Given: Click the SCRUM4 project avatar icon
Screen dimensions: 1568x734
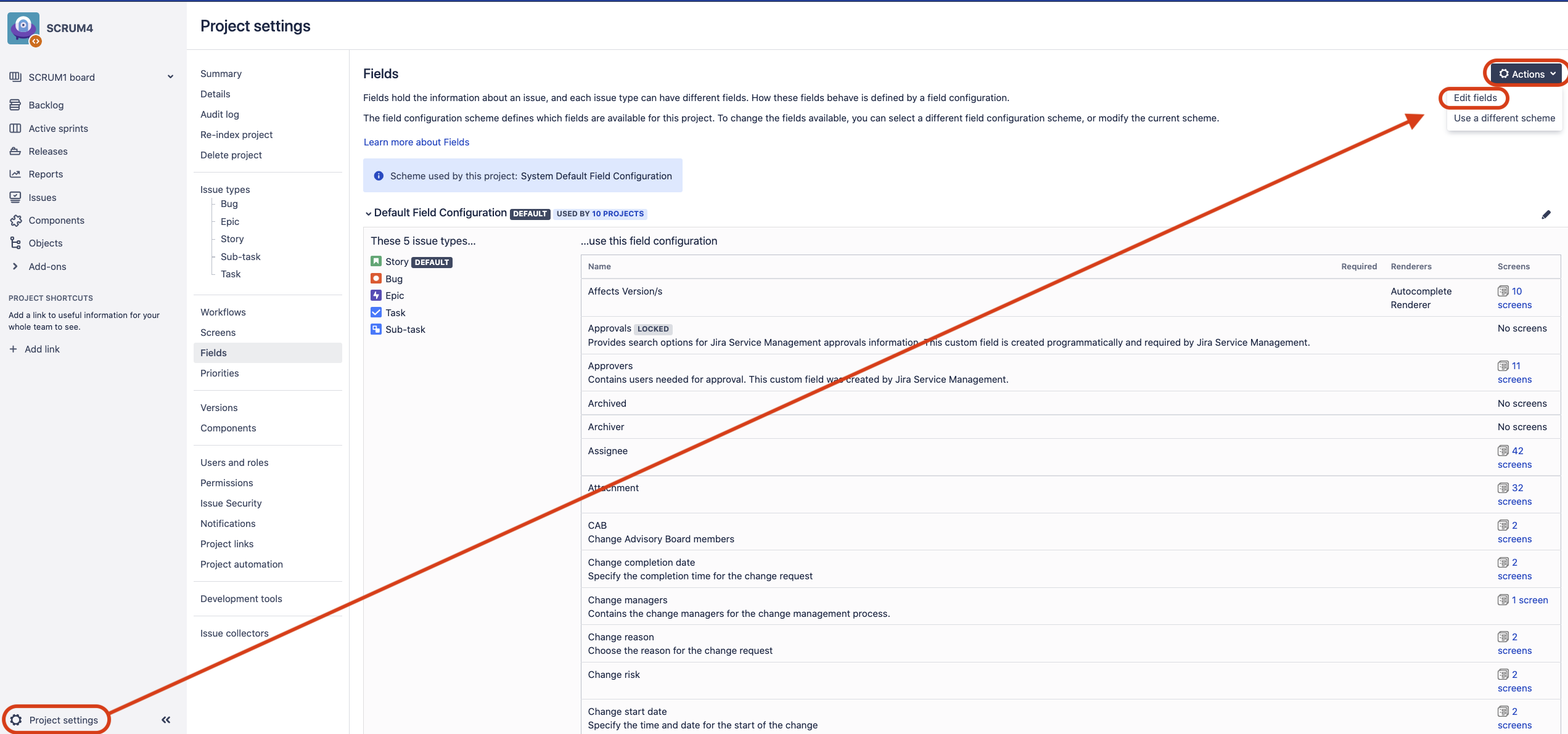Looking at the screenshot, I should point(23,28).
